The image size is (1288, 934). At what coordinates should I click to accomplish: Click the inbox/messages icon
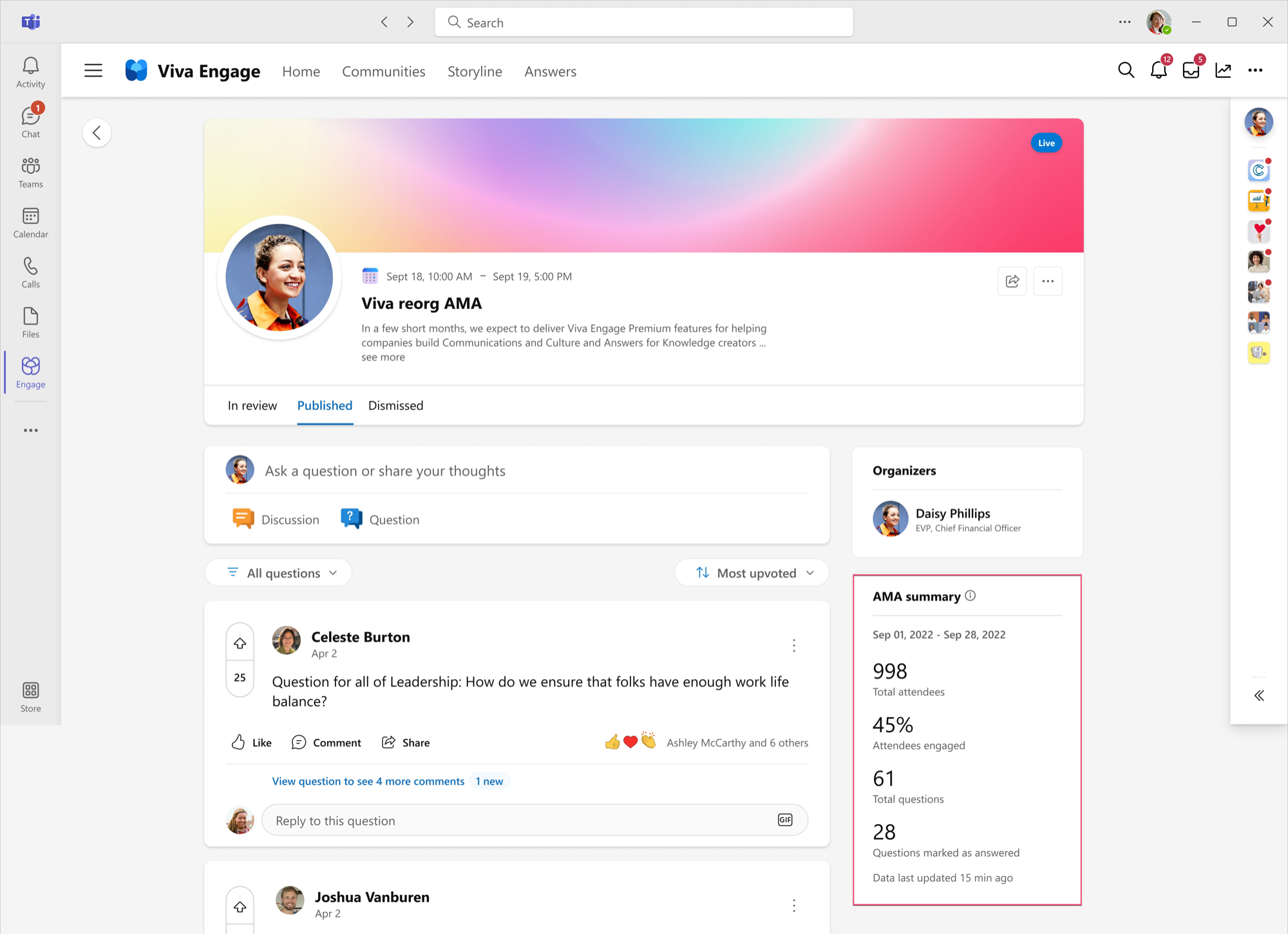tap(1192, 70)
